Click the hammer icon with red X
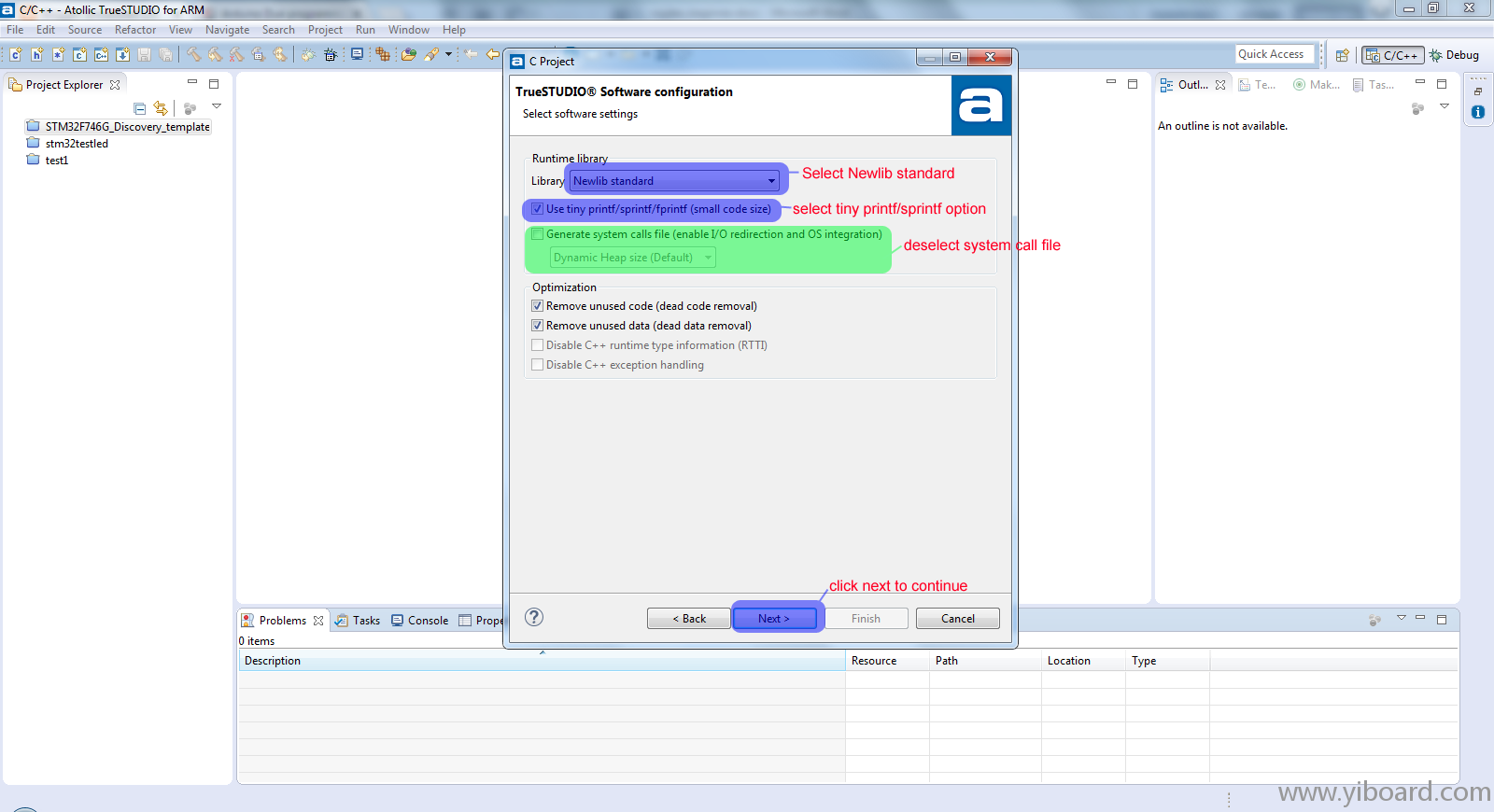Viewport: 1494px width, 812px height. point(236,54)
